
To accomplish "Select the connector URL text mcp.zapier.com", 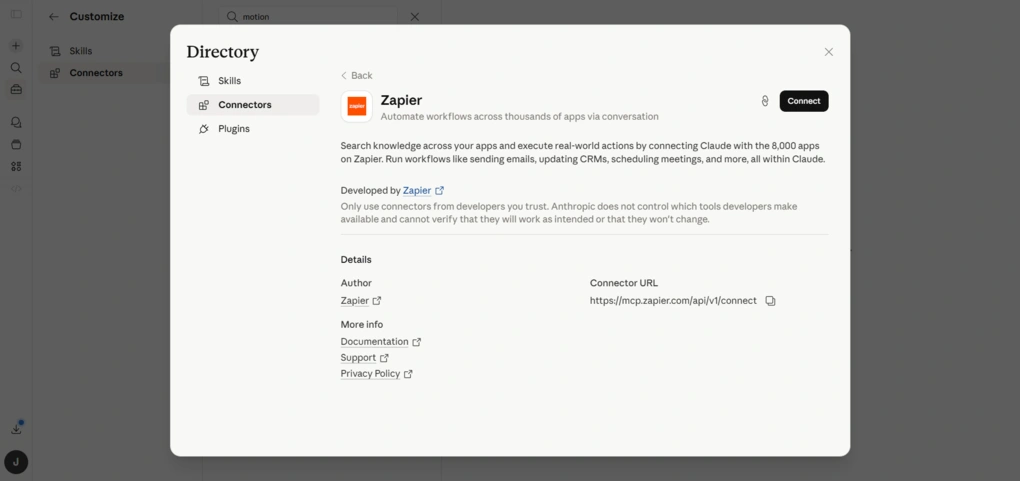I will 673,301.
